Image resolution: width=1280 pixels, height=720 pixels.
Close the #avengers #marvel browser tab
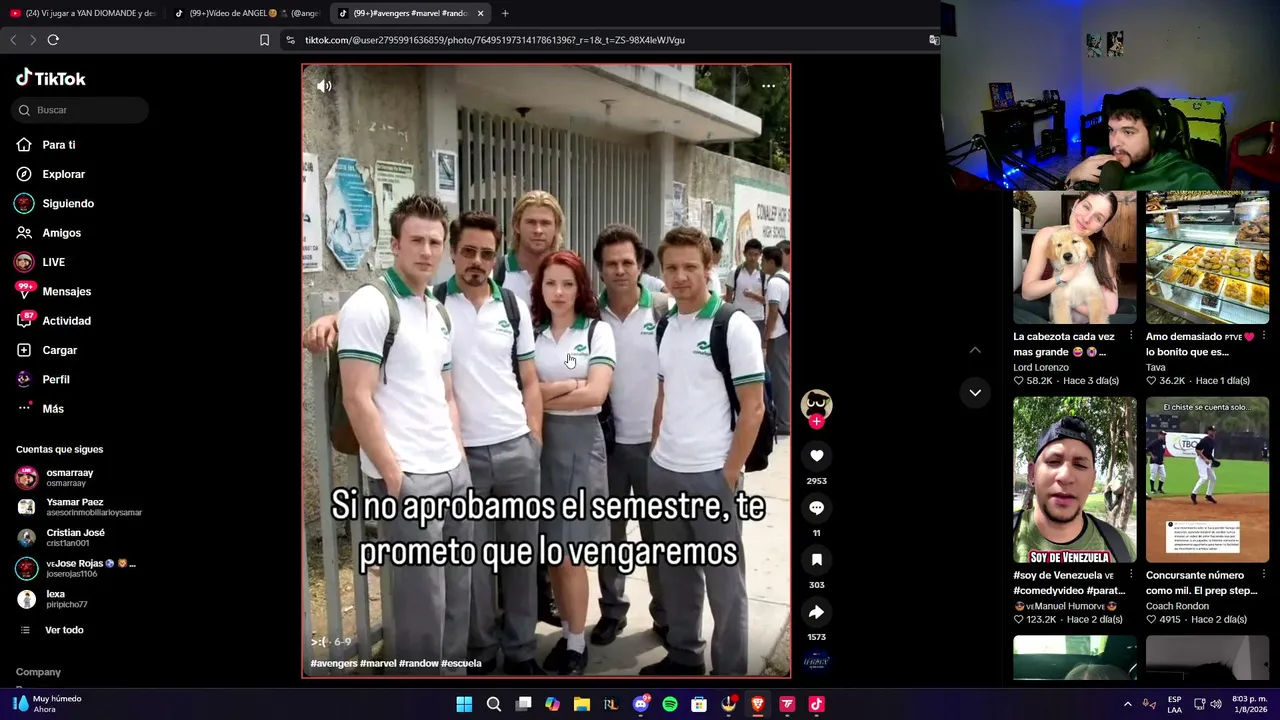click(x=481, y=13)
